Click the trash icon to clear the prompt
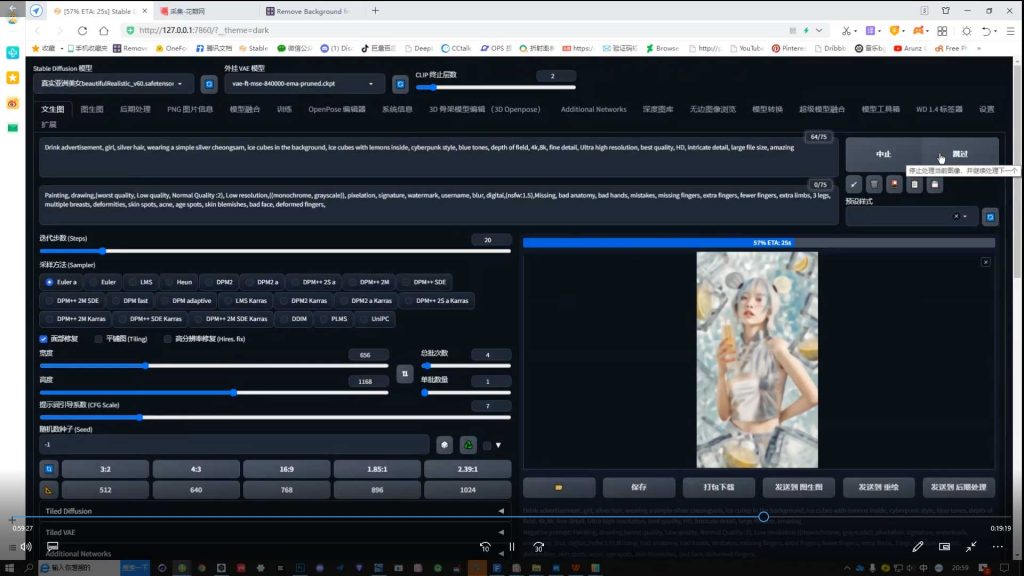The image size is (1024, 576). point(874,184)
